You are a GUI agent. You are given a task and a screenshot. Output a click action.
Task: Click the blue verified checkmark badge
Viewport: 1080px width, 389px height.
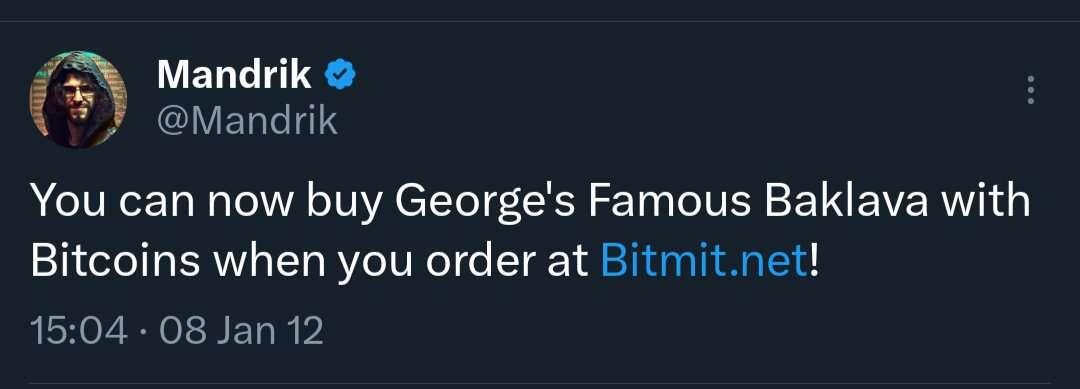(340, 74)
